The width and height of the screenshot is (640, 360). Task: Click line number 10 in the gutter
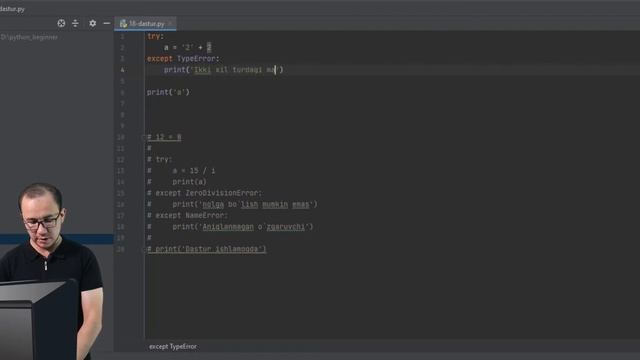pyautogui.click(x=121, y=137)
